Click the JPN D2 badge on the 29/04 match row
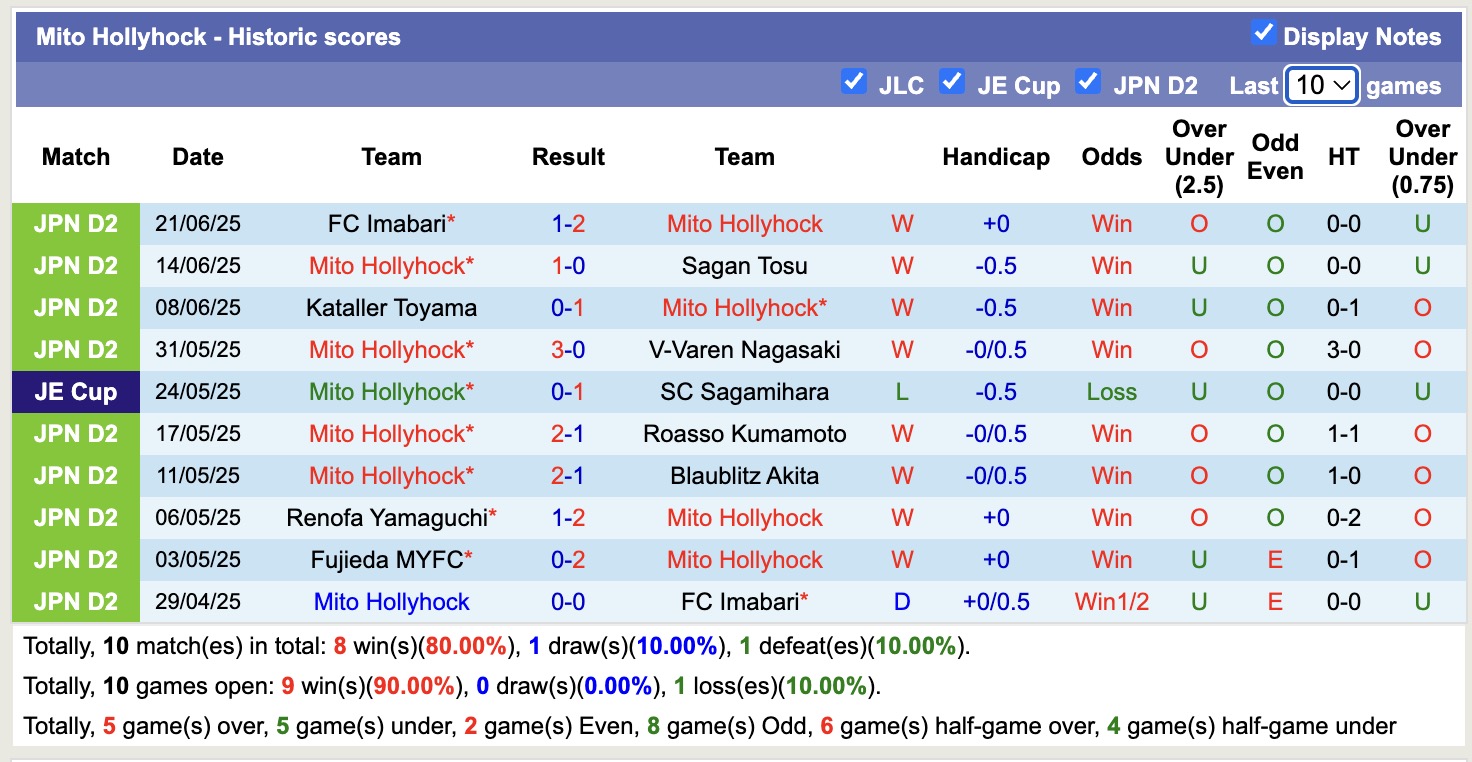The height and width of the screenshot is (762, 1472). coord(75,601)
